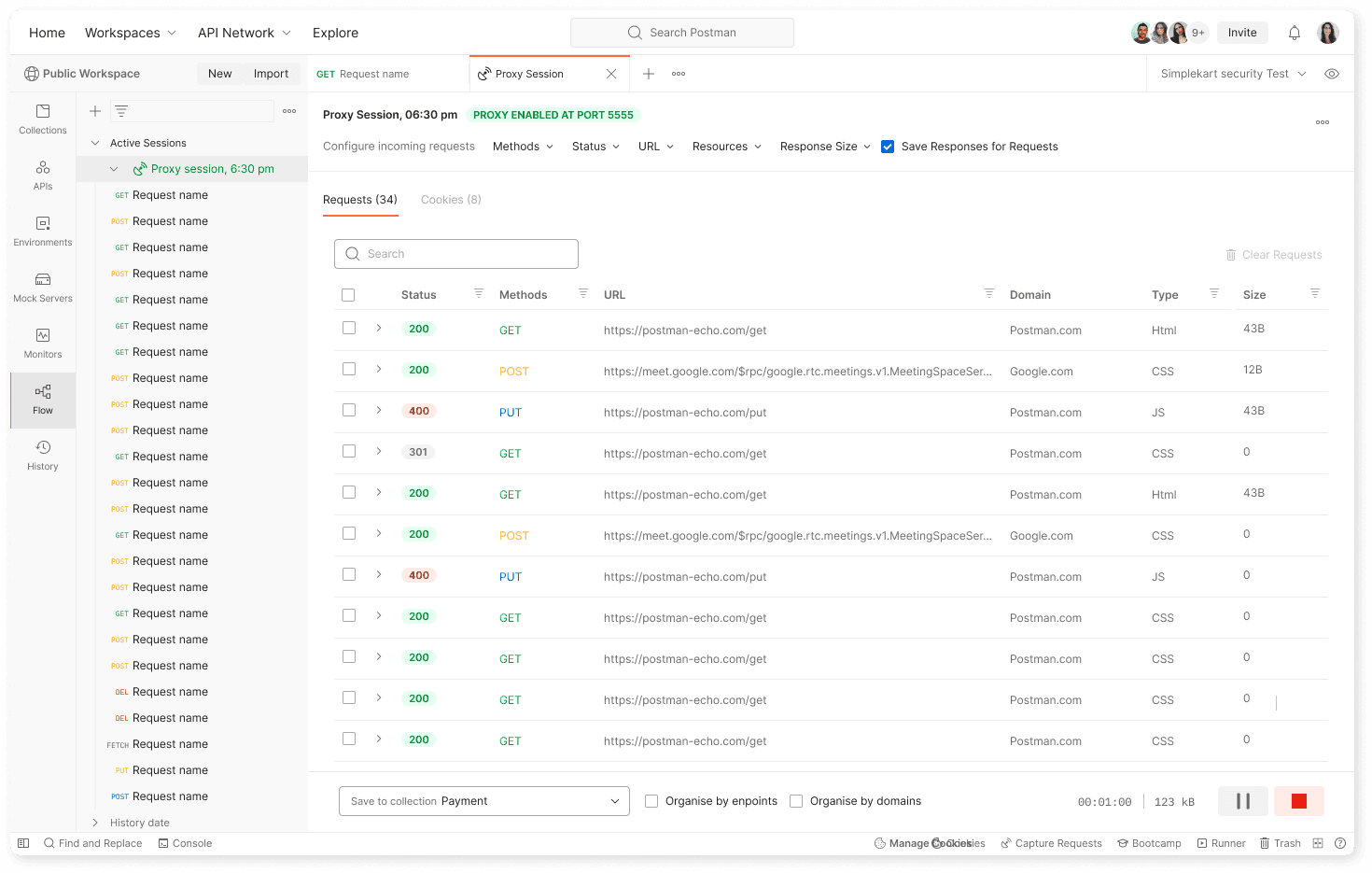1372x873 pixels.
Task: Select all requests with header checkbox
Action: (348, 295)
